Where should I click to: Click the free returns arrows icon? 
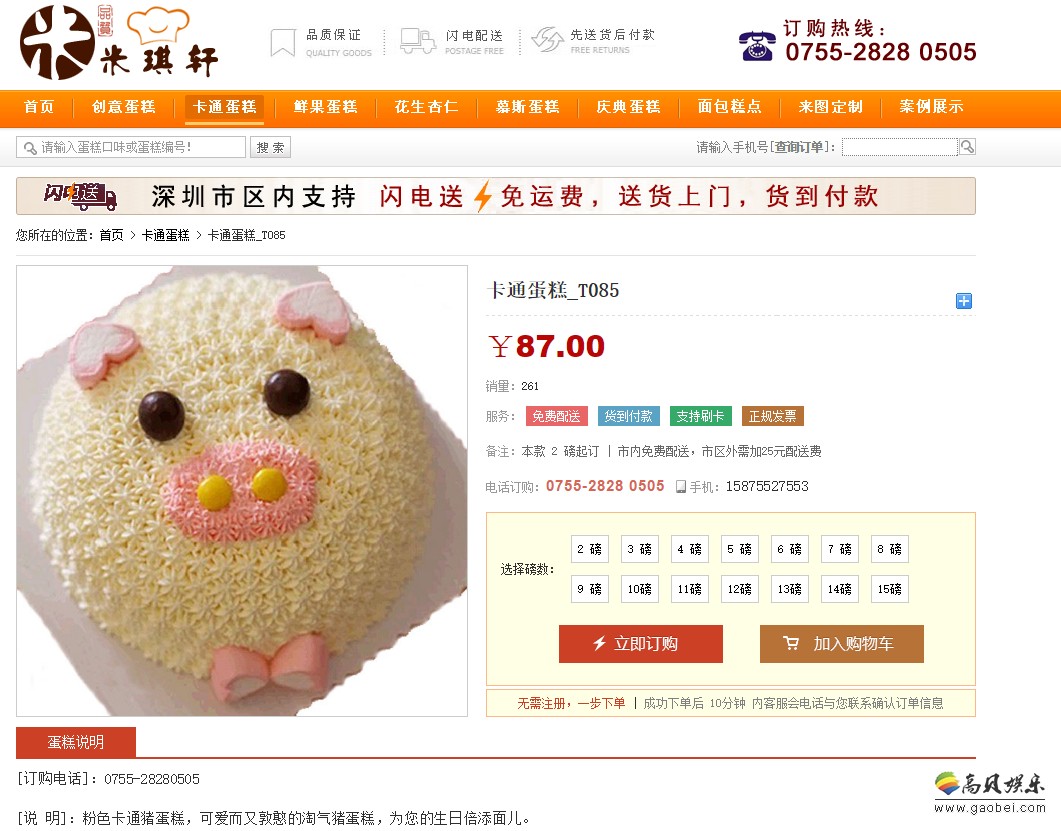point(547,39)
